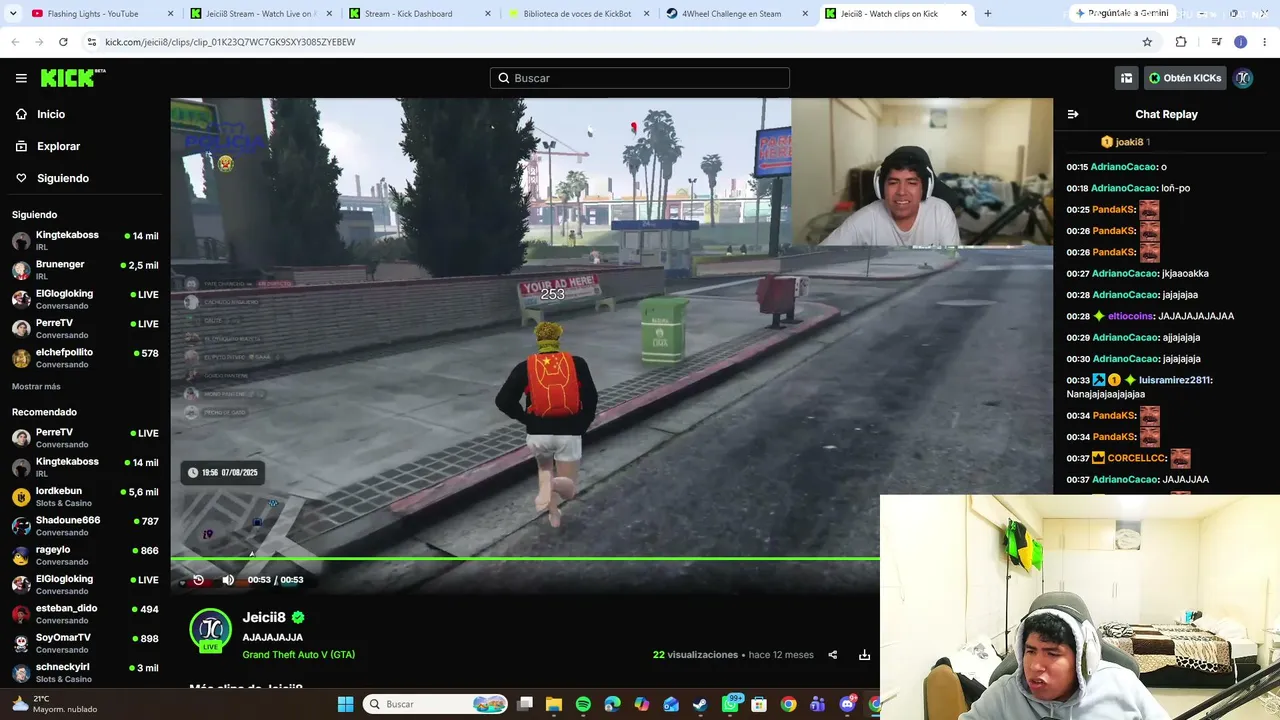Image resolution: width=1280 pixels, height=720 pixels.
Task: Launch Spotify from the taskbar
Action: pyautogui.click(x=583, y=704)
